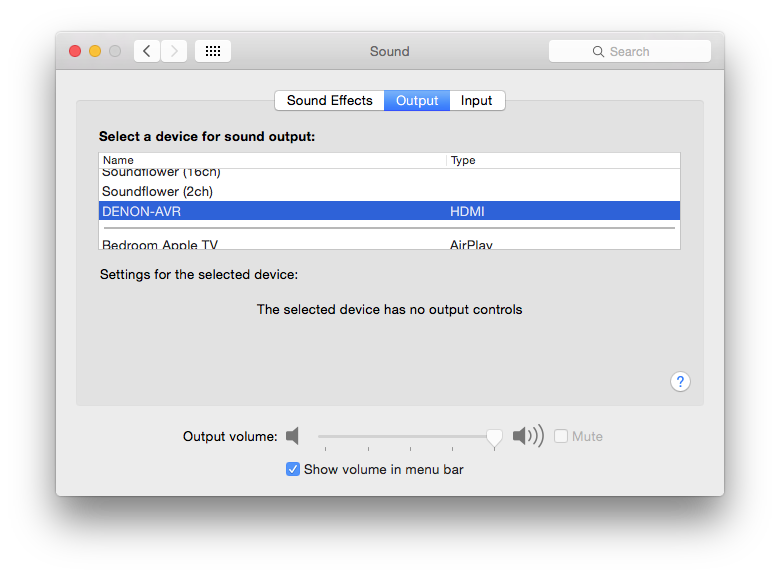Sort devices by Name column header

pyautogui.click(x=272, y=160)
